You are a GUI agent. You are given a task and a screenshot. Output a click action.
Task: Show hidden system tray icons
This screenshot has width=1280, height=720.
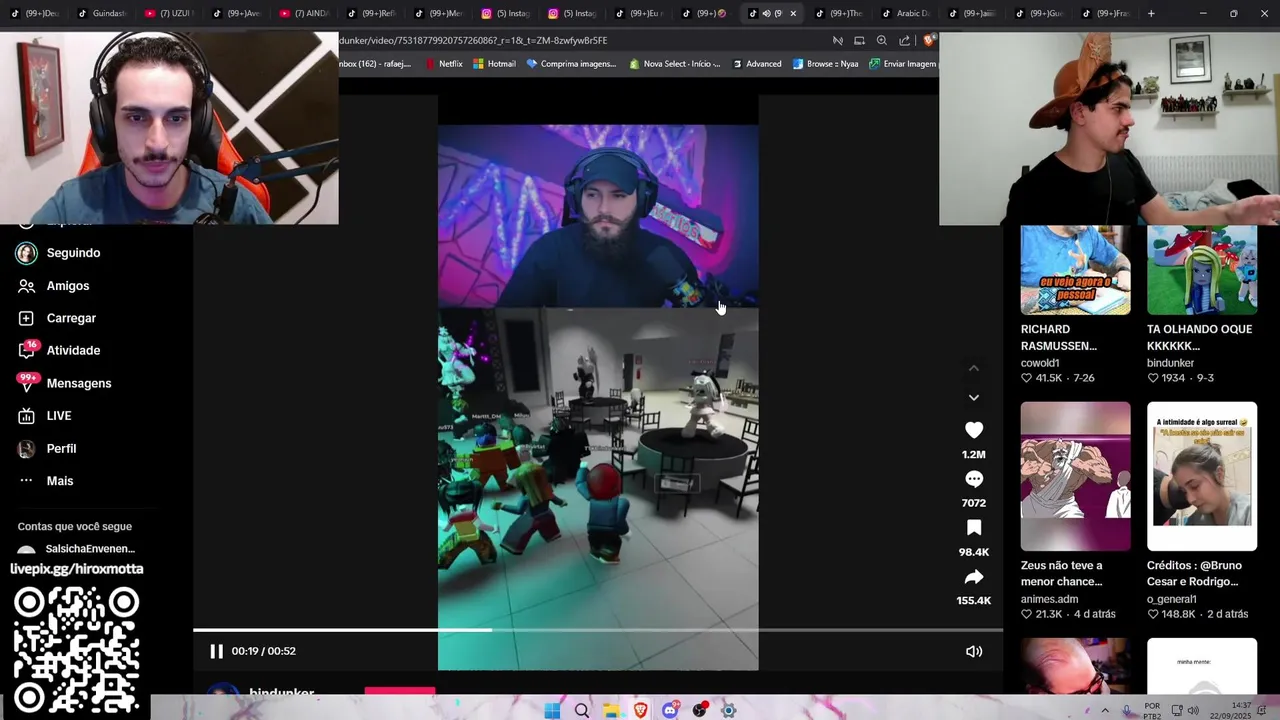1105,710
